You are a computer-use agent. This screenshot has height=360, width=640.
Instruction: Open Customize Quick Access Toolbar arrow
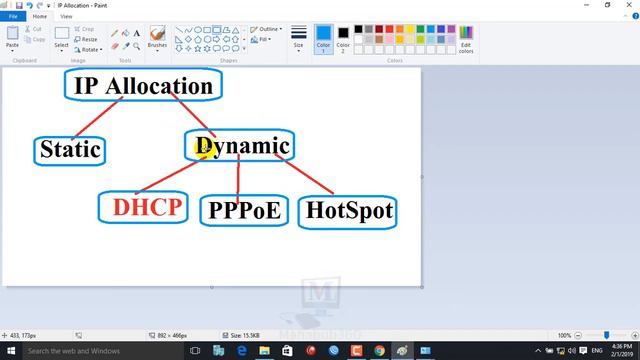[x=49, y=6]
